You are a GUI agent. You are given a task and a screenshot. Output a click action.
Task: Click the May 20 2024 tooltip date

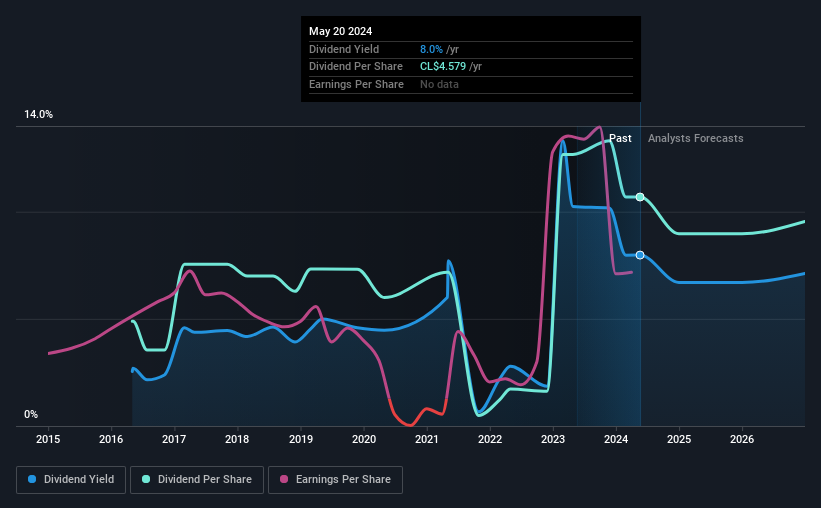click(x=340, y=31)
